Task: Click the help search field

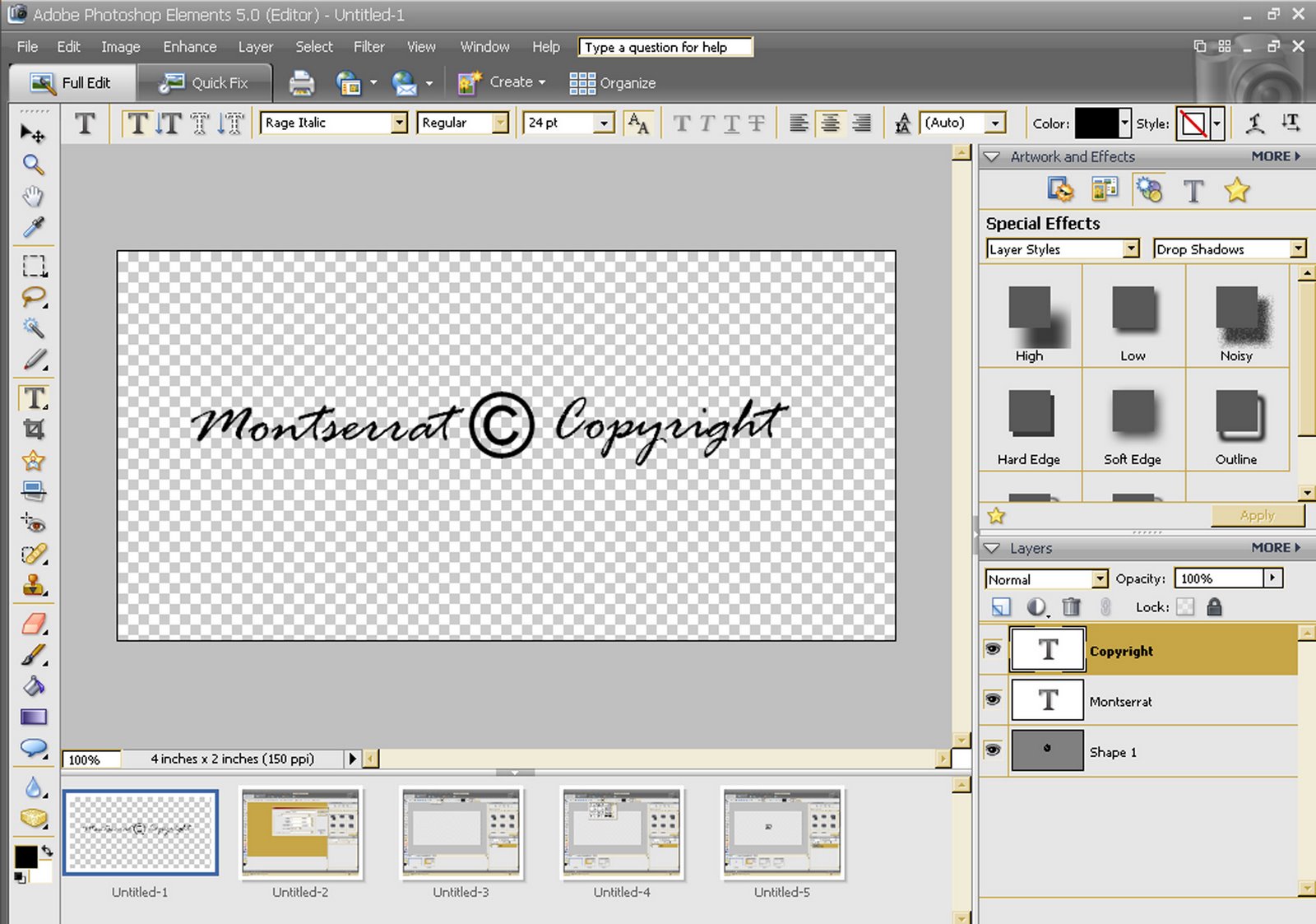Action: click(665, 47)
